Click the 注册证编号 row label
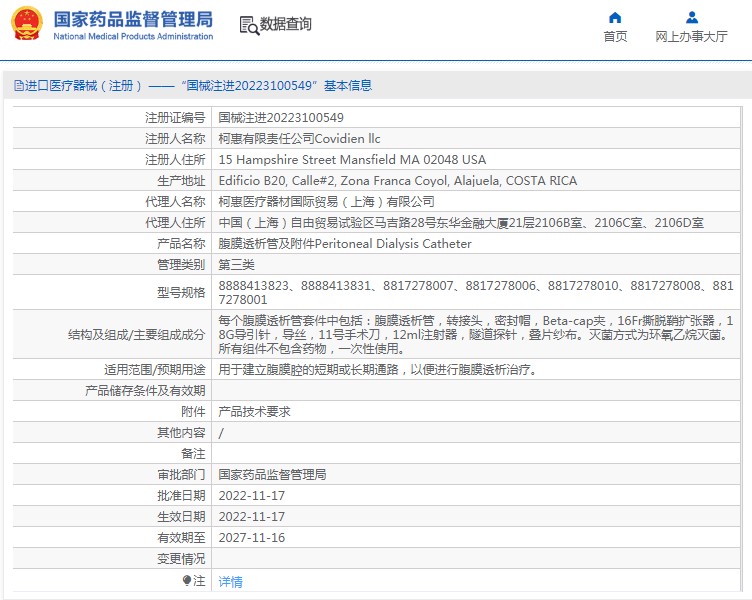This screenshot has width=752, height=600. [x=175, y=118]
